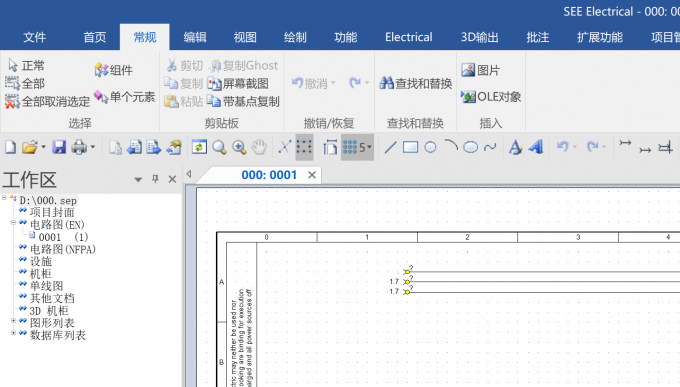Select the curve spline tool
680x387 pixels.
tap(490, 148)
